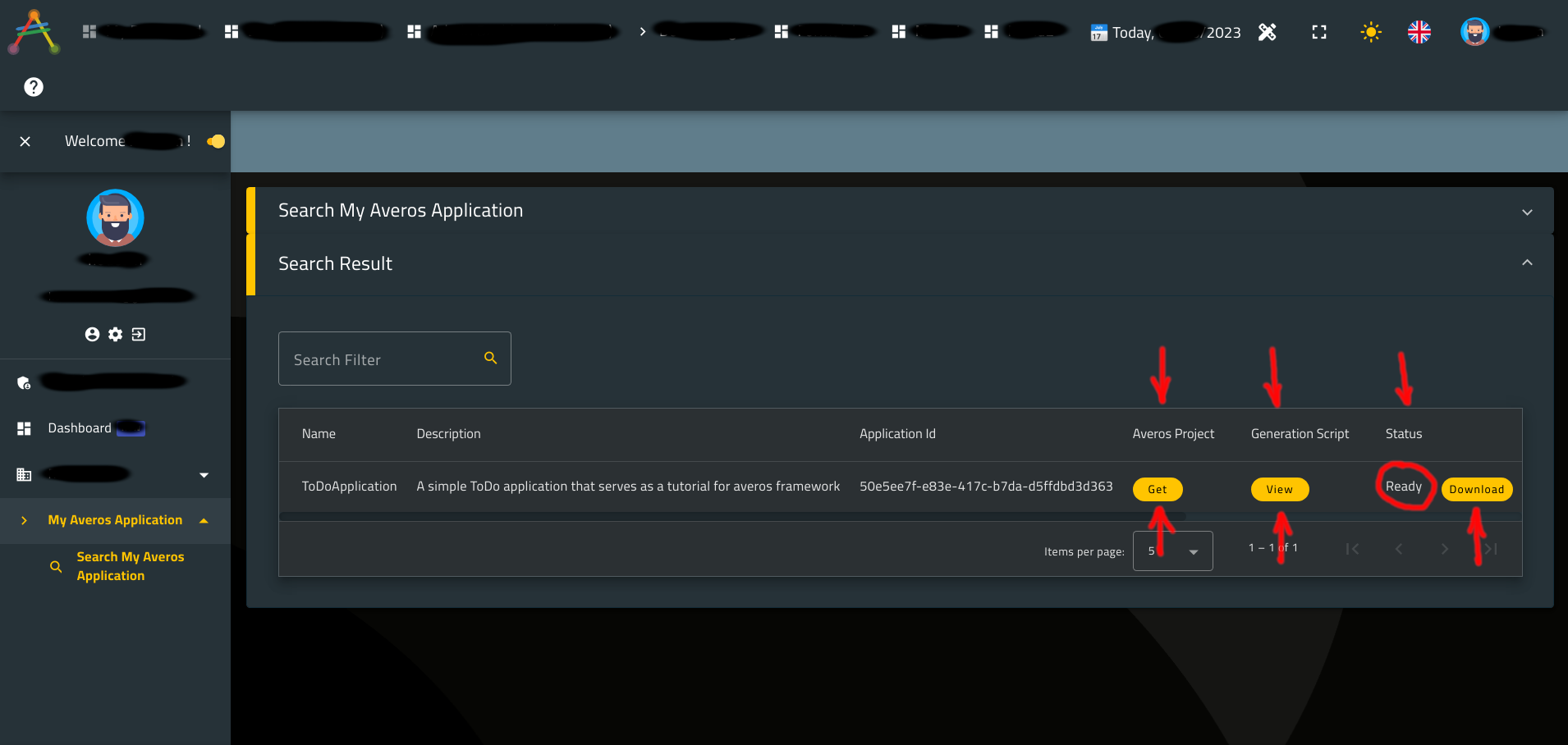This screenshot has height=745, width=1568.
Task: Go to previous page of results
Action: point(1399,549)
